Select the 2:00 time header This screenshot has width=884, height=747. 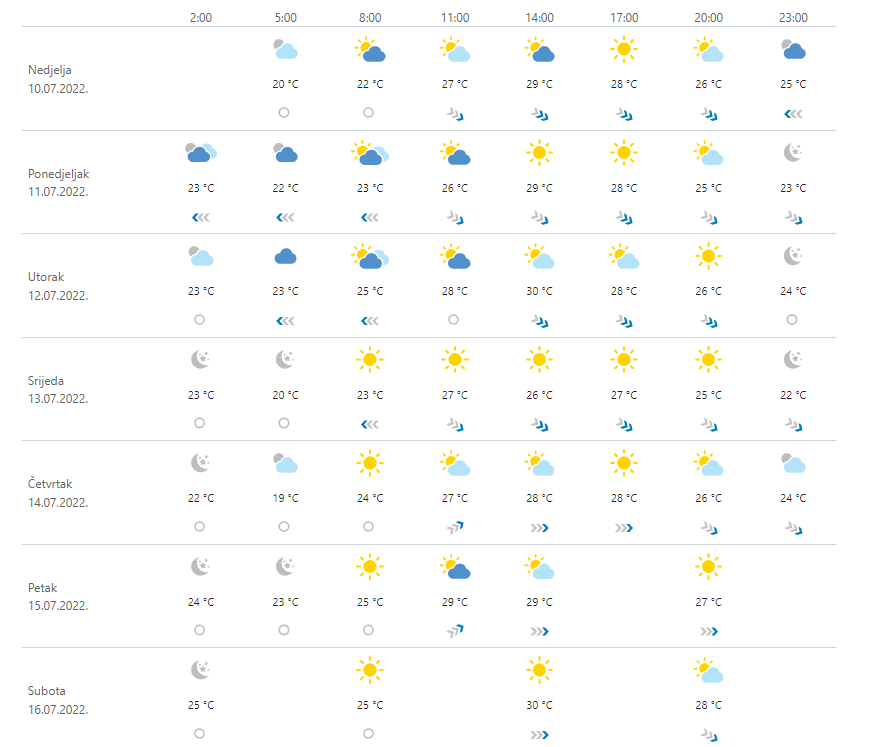point(200,17)
